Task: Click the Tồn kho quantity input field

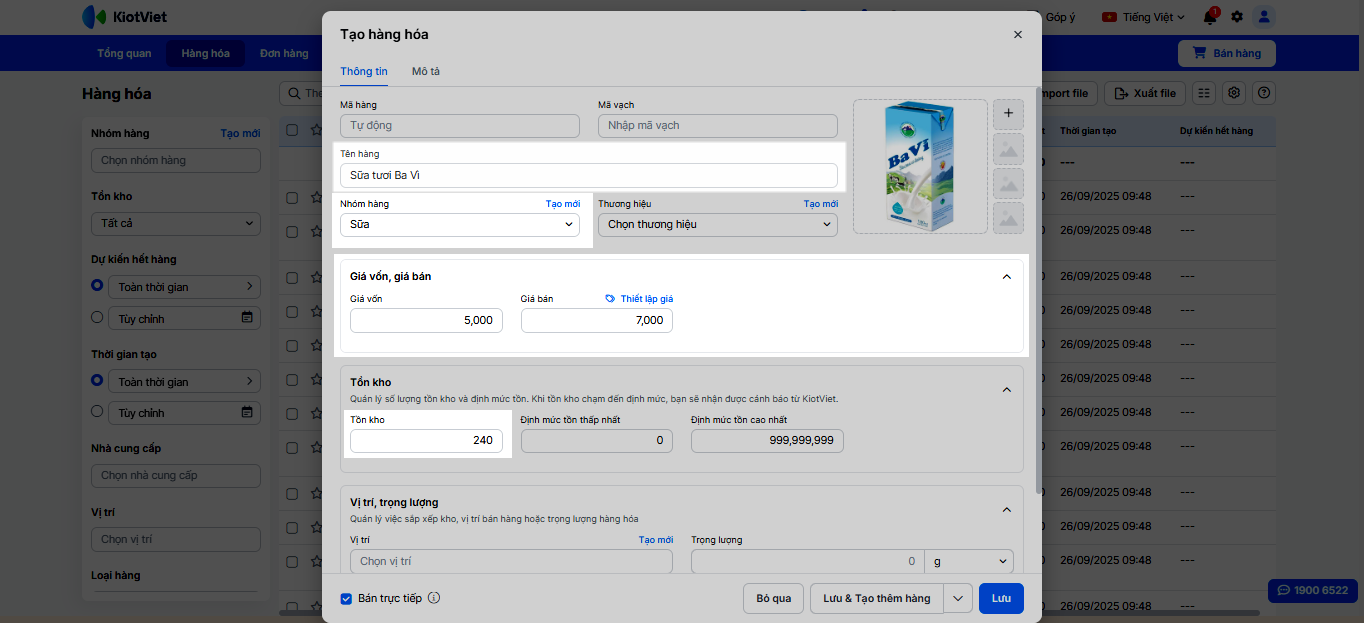Action: [x=426, y=440]
